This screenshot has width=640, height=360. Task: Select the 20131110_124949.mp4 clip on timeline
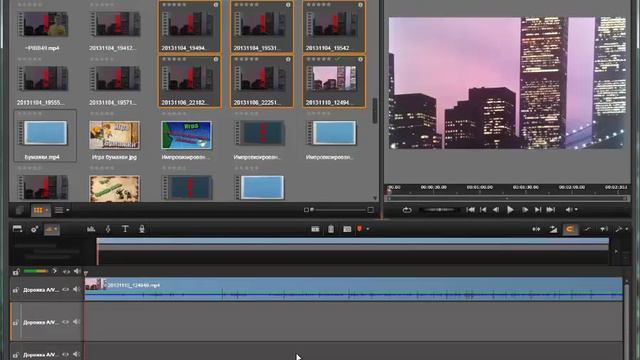coord(353,289)
